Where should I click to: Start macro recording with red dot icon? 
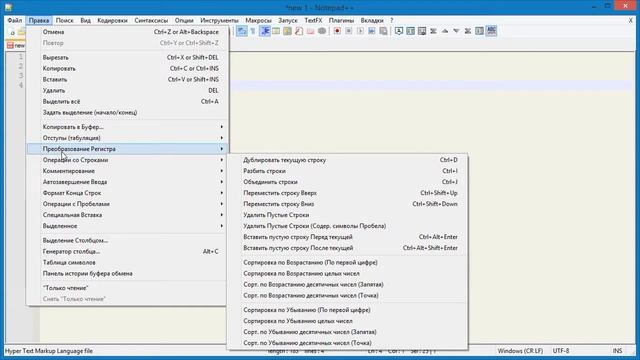[x=337, y=31]
